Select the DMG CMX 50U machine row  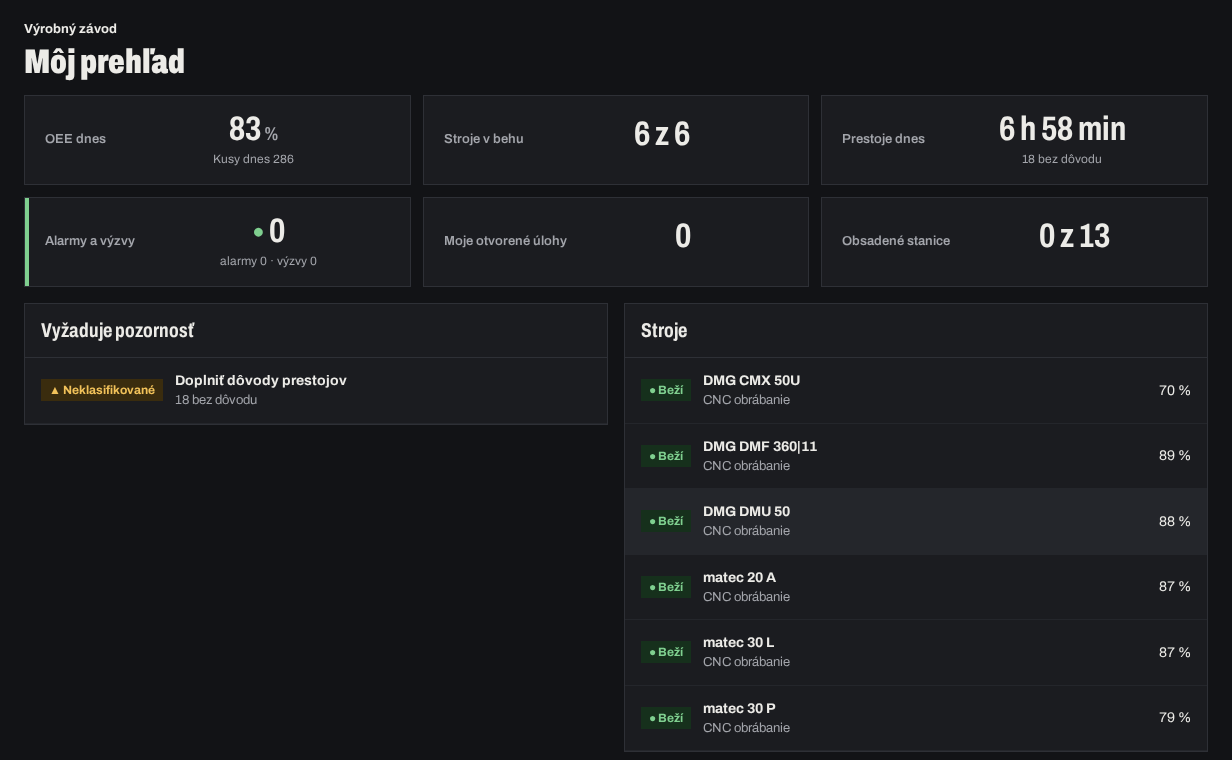[x=916, y=390]
